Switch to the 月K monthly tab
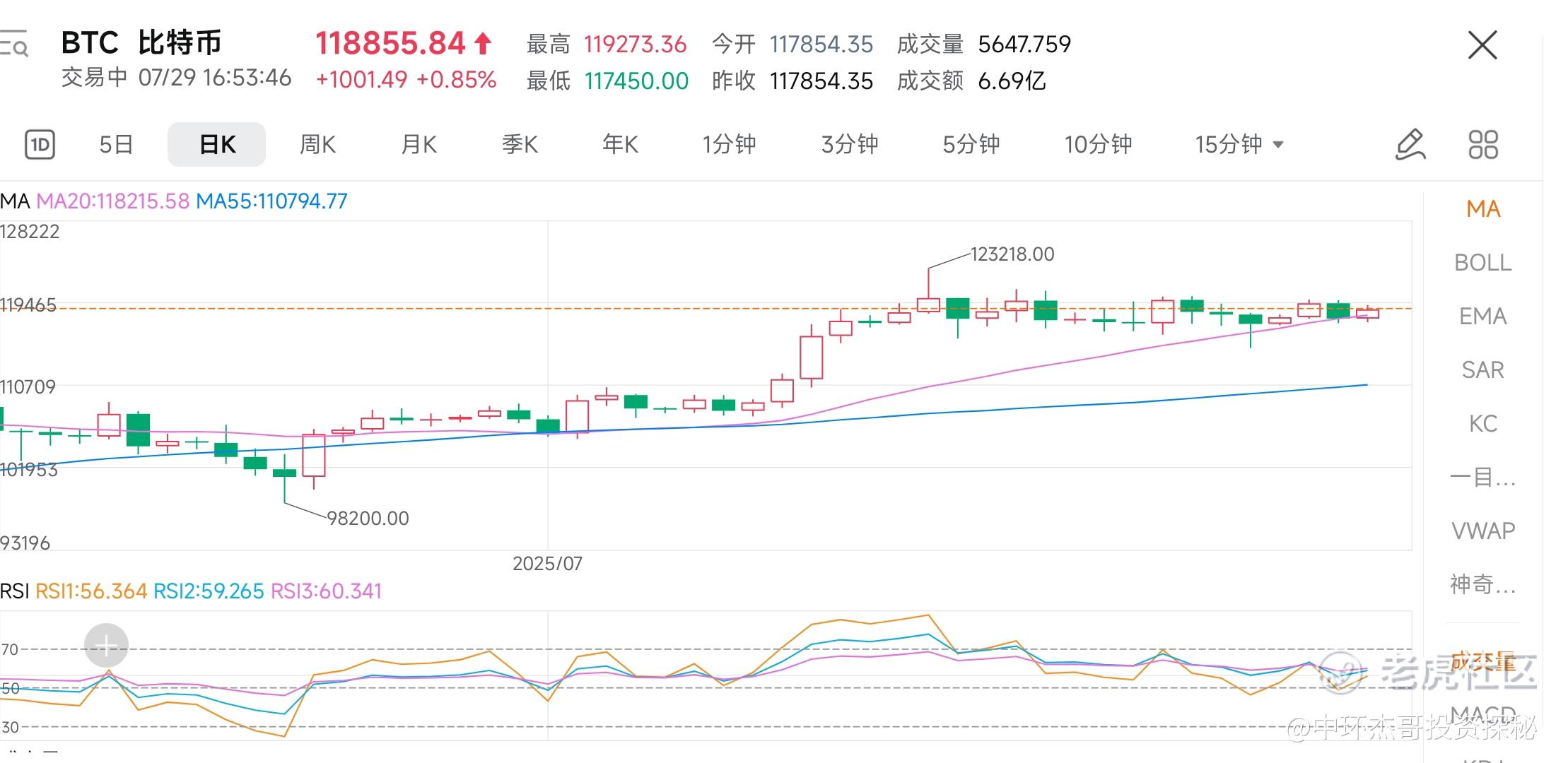1568x763 pixels. coord(419,145)
